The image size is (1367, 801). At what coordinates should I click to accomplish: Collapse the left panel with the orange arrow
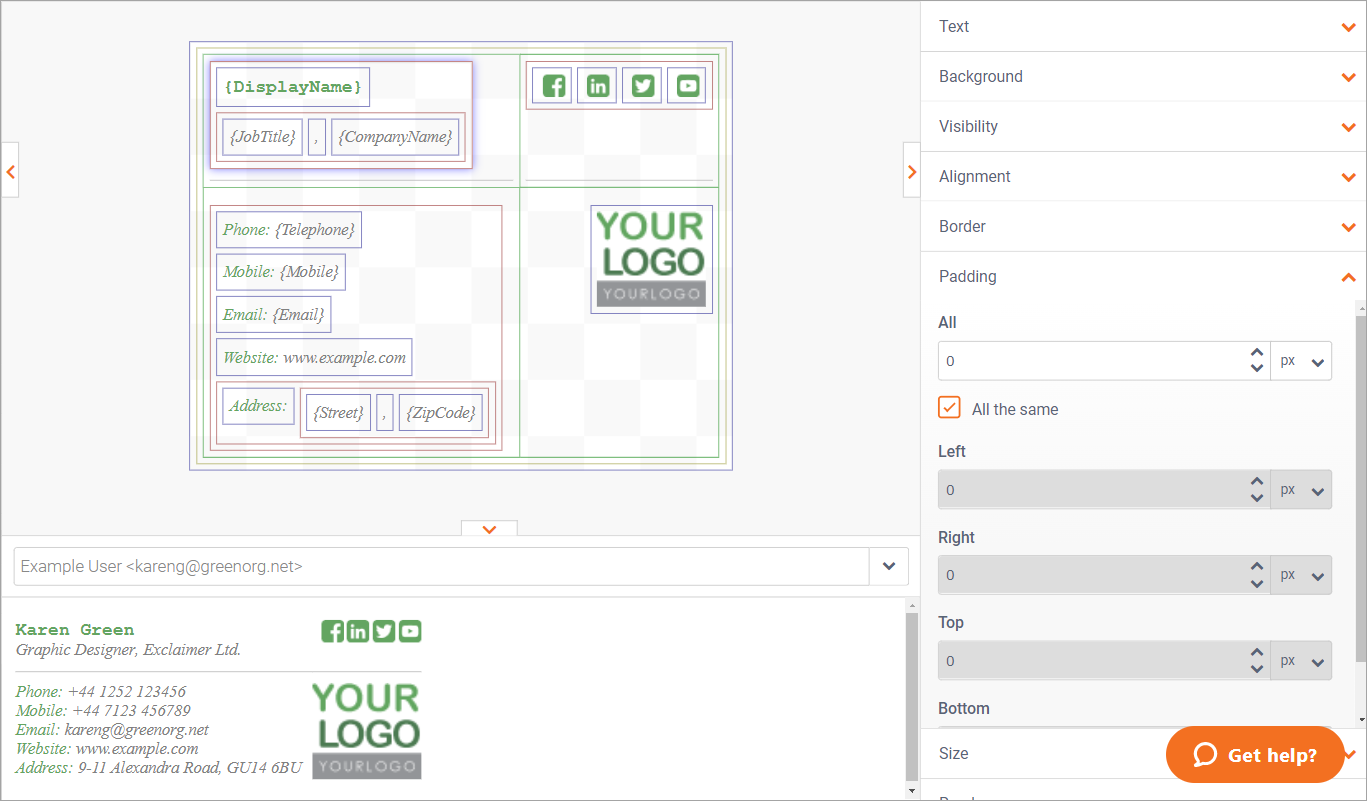(x=10, y=171)
